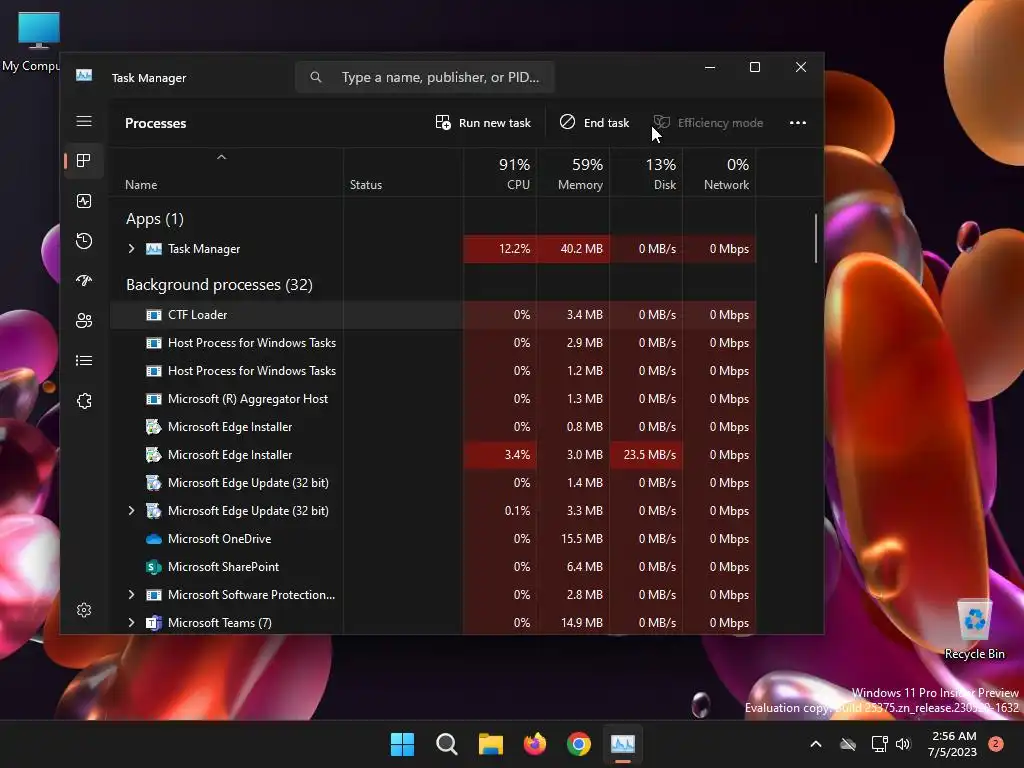
Task: Select the Microsoft SharePoint process
Action: 432,567
